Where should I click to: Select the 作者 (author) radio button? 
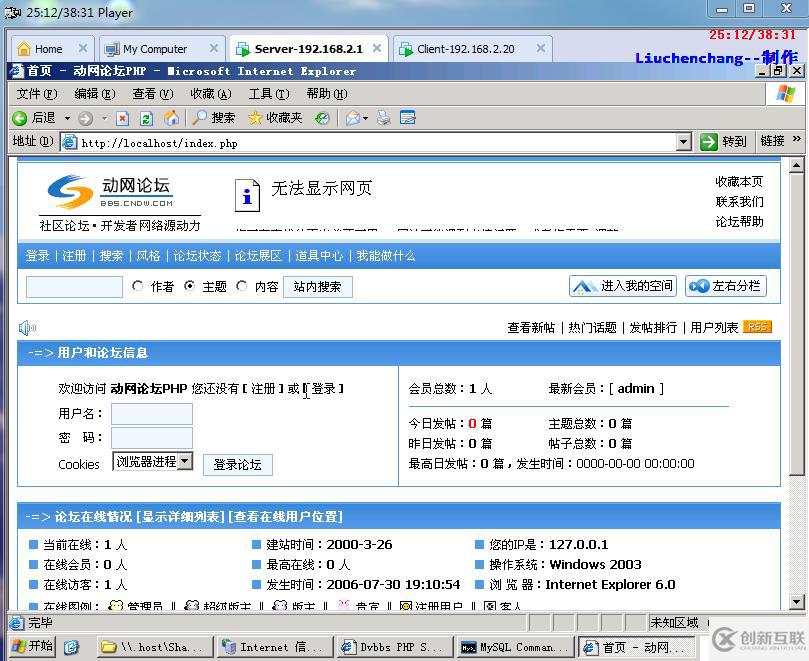(x=137, y=285)
